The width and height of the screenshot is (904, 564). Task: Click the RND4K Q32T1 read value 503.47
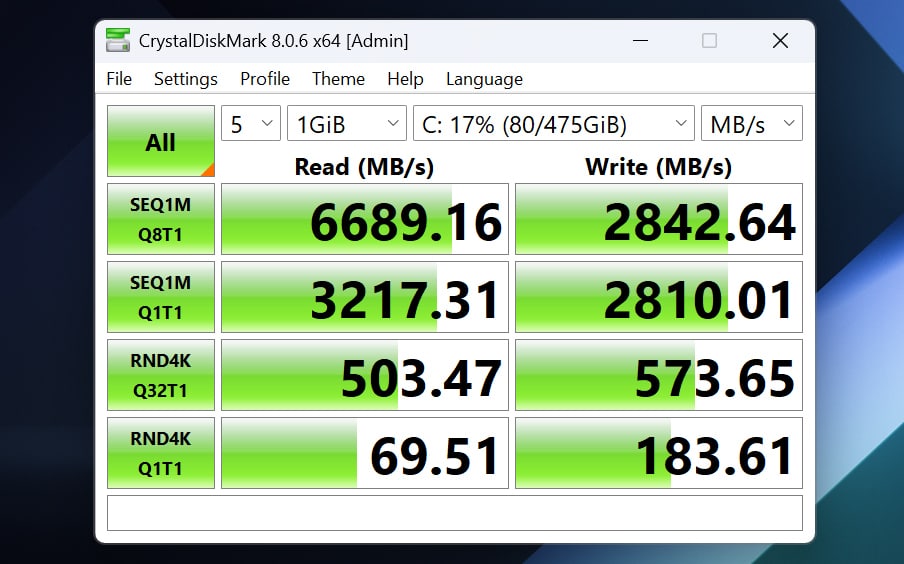pyautogui.click(x=365, y=375)
